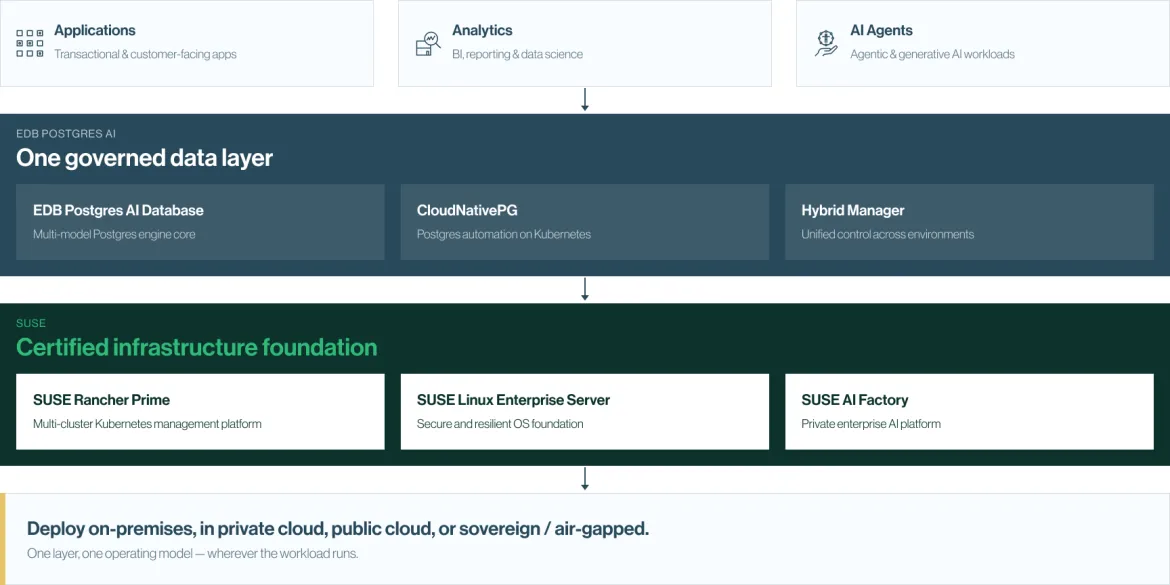Open the CloudNativePG card

click(x=584, y=222)
